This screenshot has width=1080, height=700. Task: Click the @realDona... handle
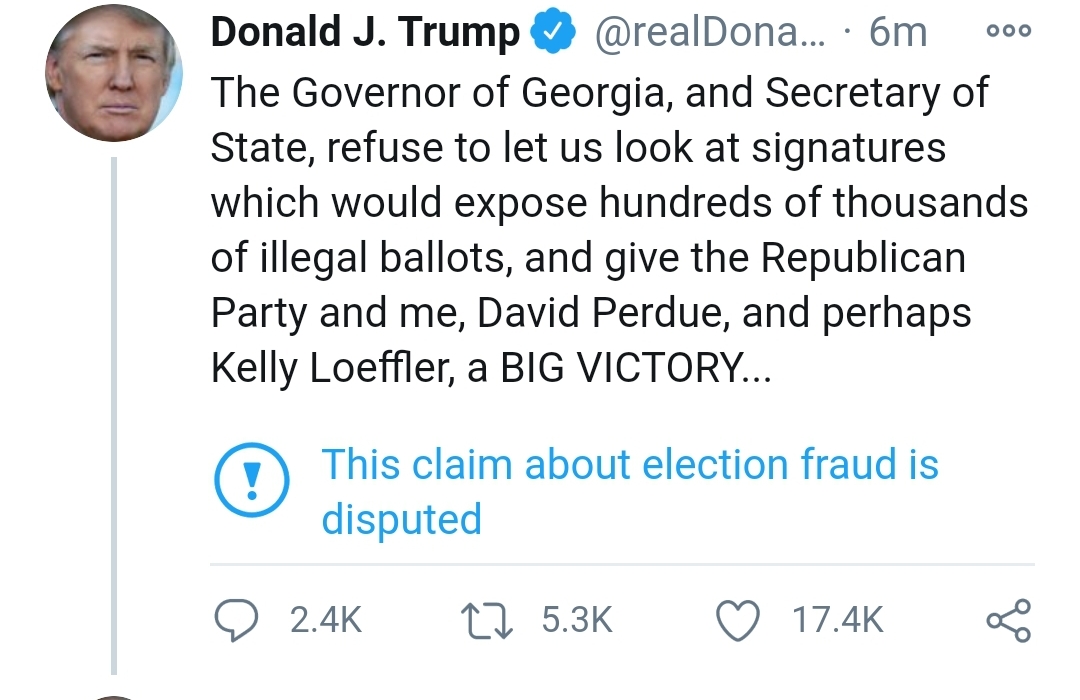pyautogui.click(x=709, y=32)
